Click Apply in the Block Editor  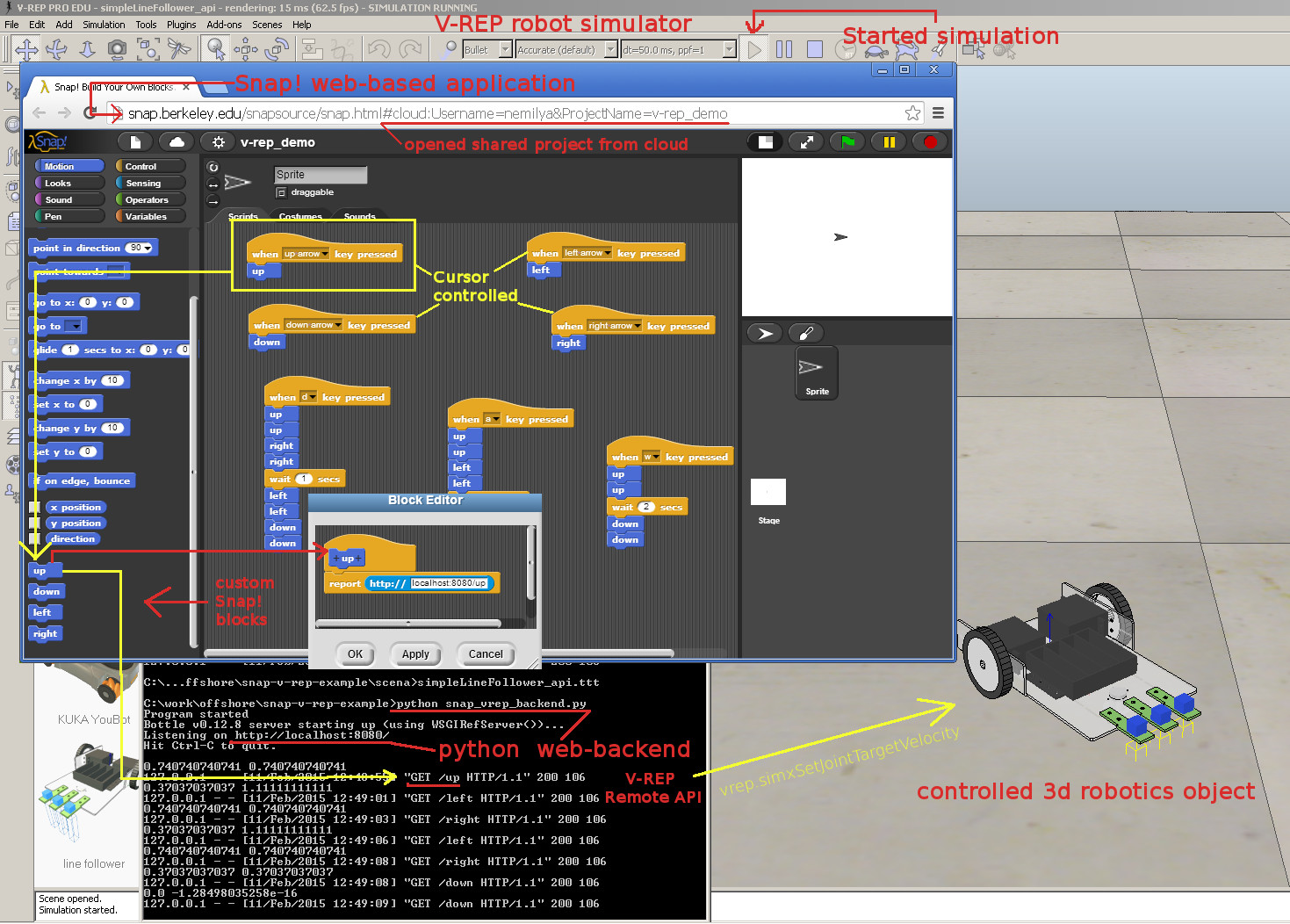(415, 653)
